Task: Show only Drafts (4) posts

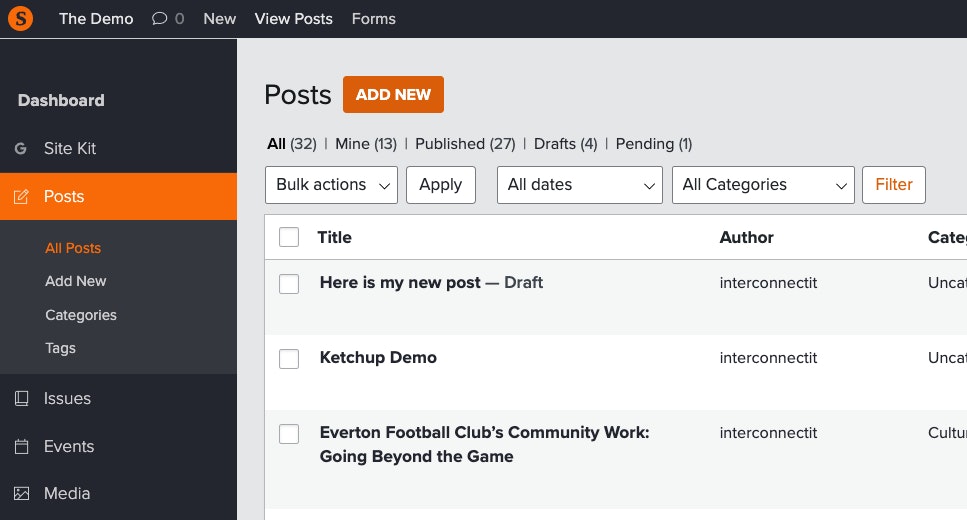Action: tap(565, 144)
